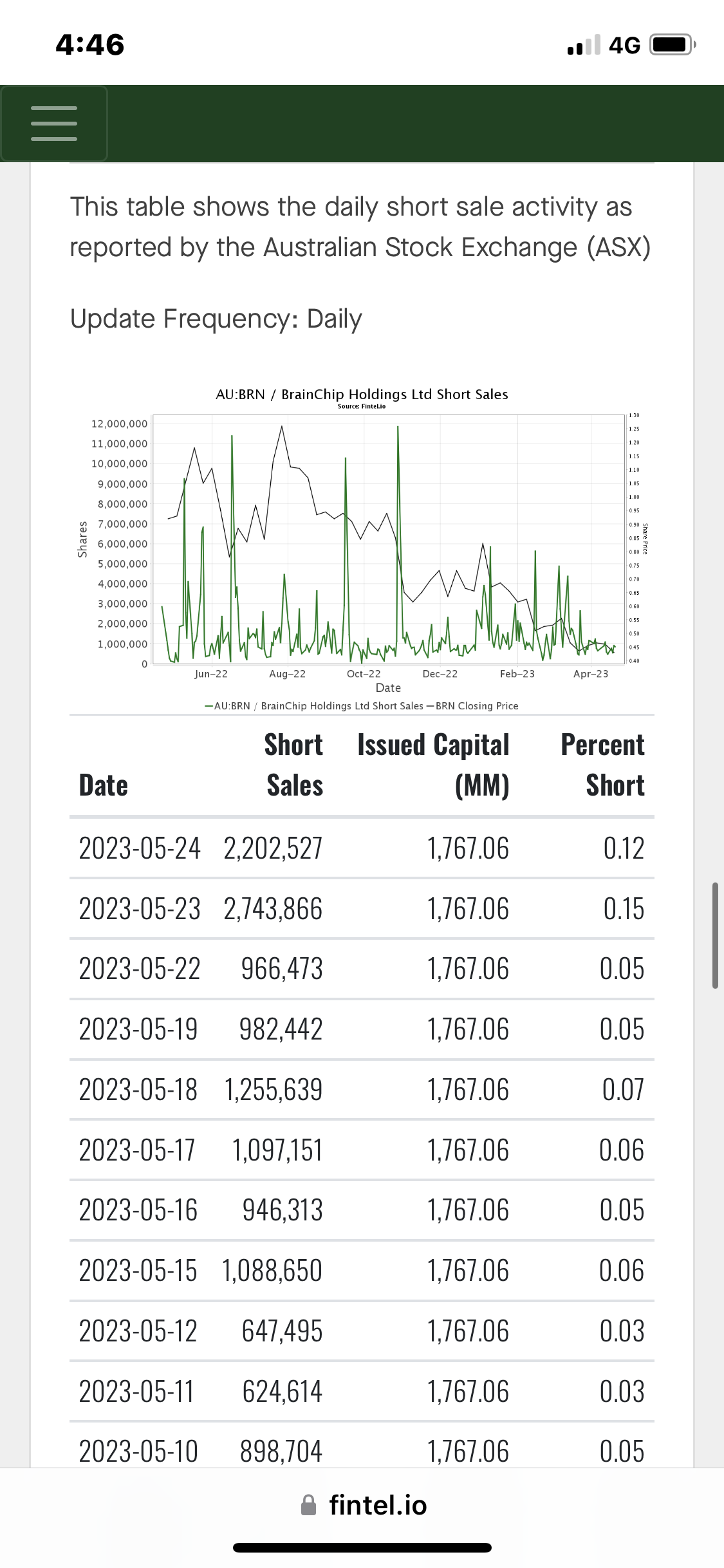Image resolution: width=724 pixels, height=1568 pixels.
Task: Tap the Update Frequency: Daily text
Action: pyautogui.click(x=216, y=319)
